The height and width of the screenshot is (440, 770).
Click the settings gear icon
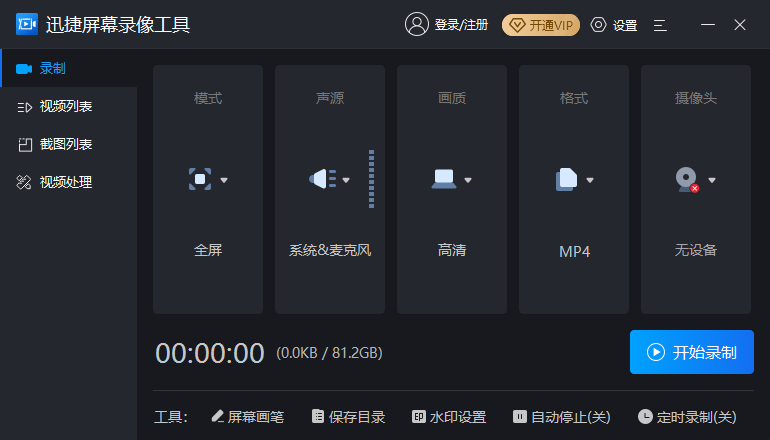point(598,25)
